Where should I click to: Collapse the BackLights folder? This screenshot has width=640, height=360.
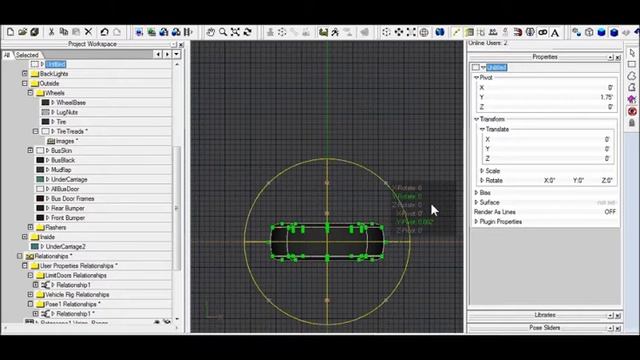click(x=25, y=73)
